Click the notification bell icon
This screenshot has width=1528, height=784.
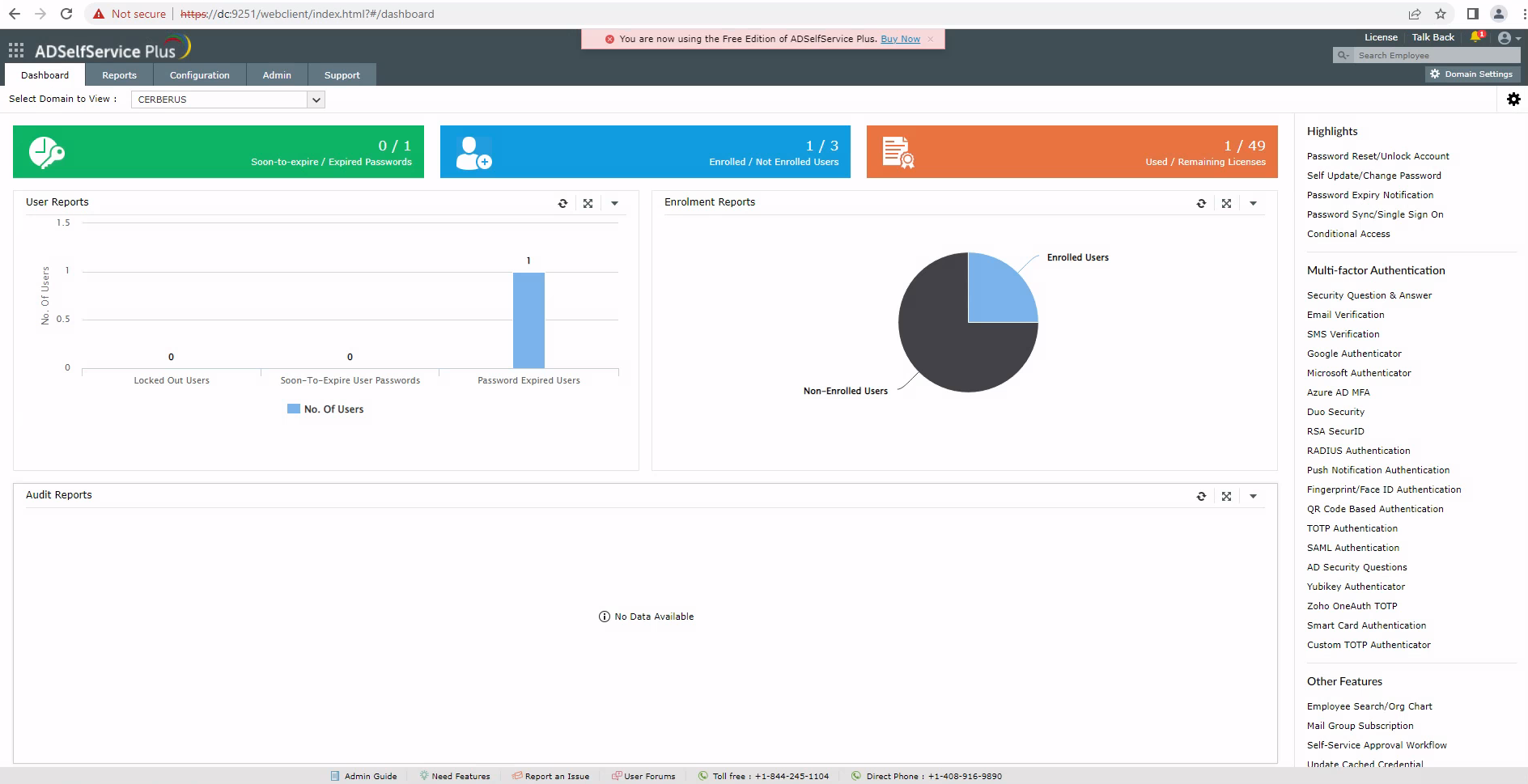[1477, 37]
